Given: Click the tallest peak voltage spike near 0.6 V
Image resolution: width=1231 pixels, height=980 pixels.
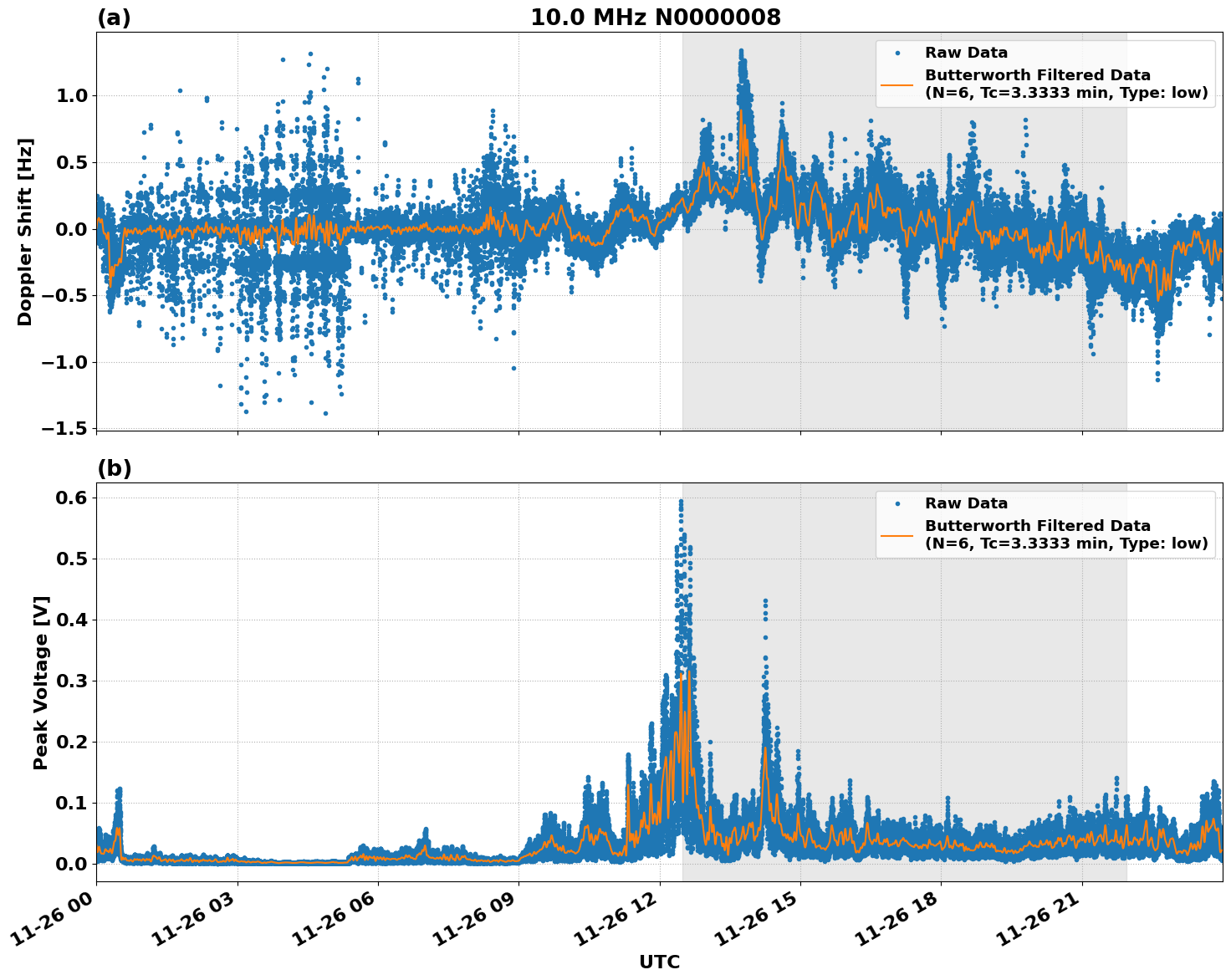Looking at the screenshot, I should coord(681,502).
